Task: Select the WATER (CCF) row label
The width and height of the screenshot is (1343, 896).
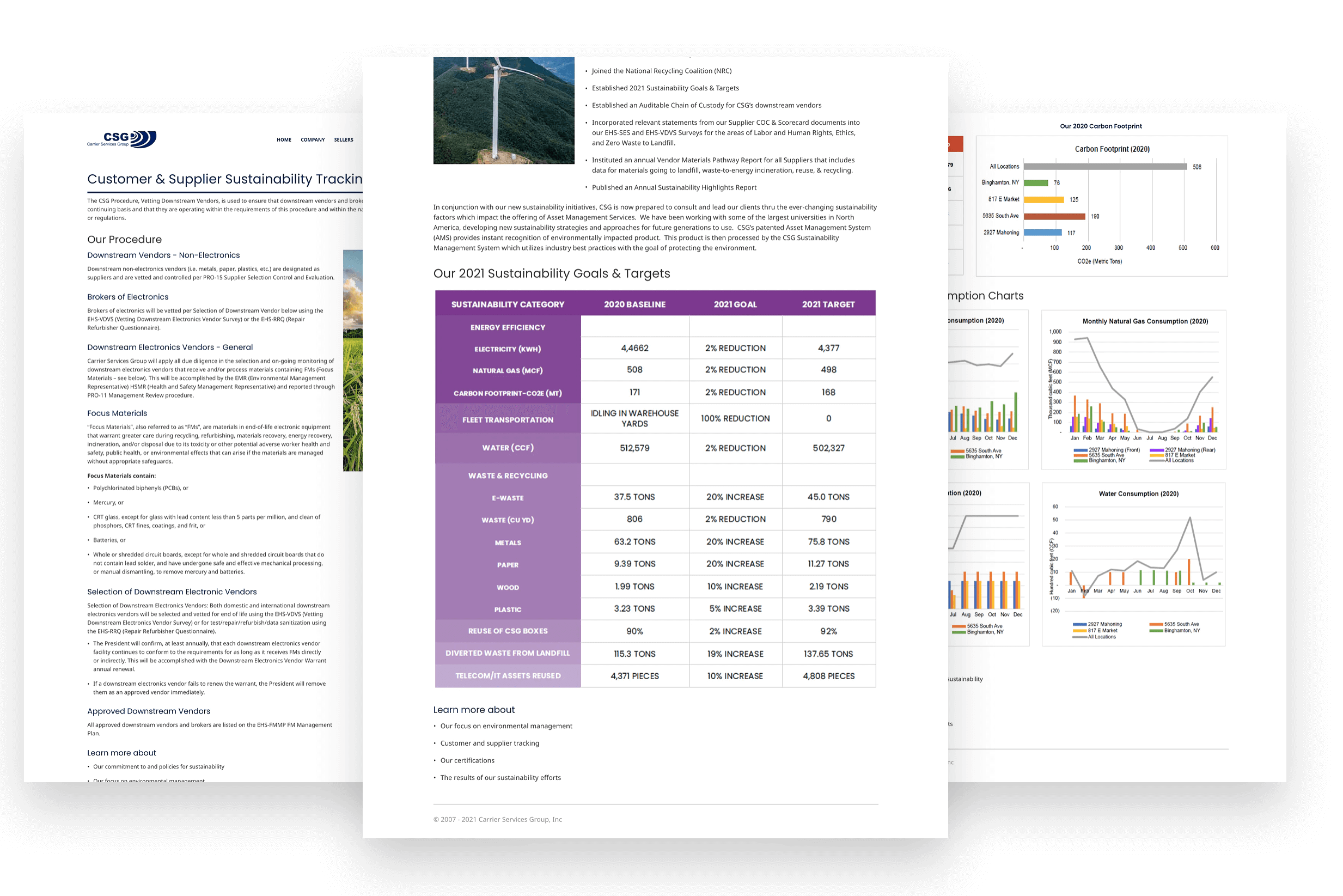Action: (x=507, y=448)
